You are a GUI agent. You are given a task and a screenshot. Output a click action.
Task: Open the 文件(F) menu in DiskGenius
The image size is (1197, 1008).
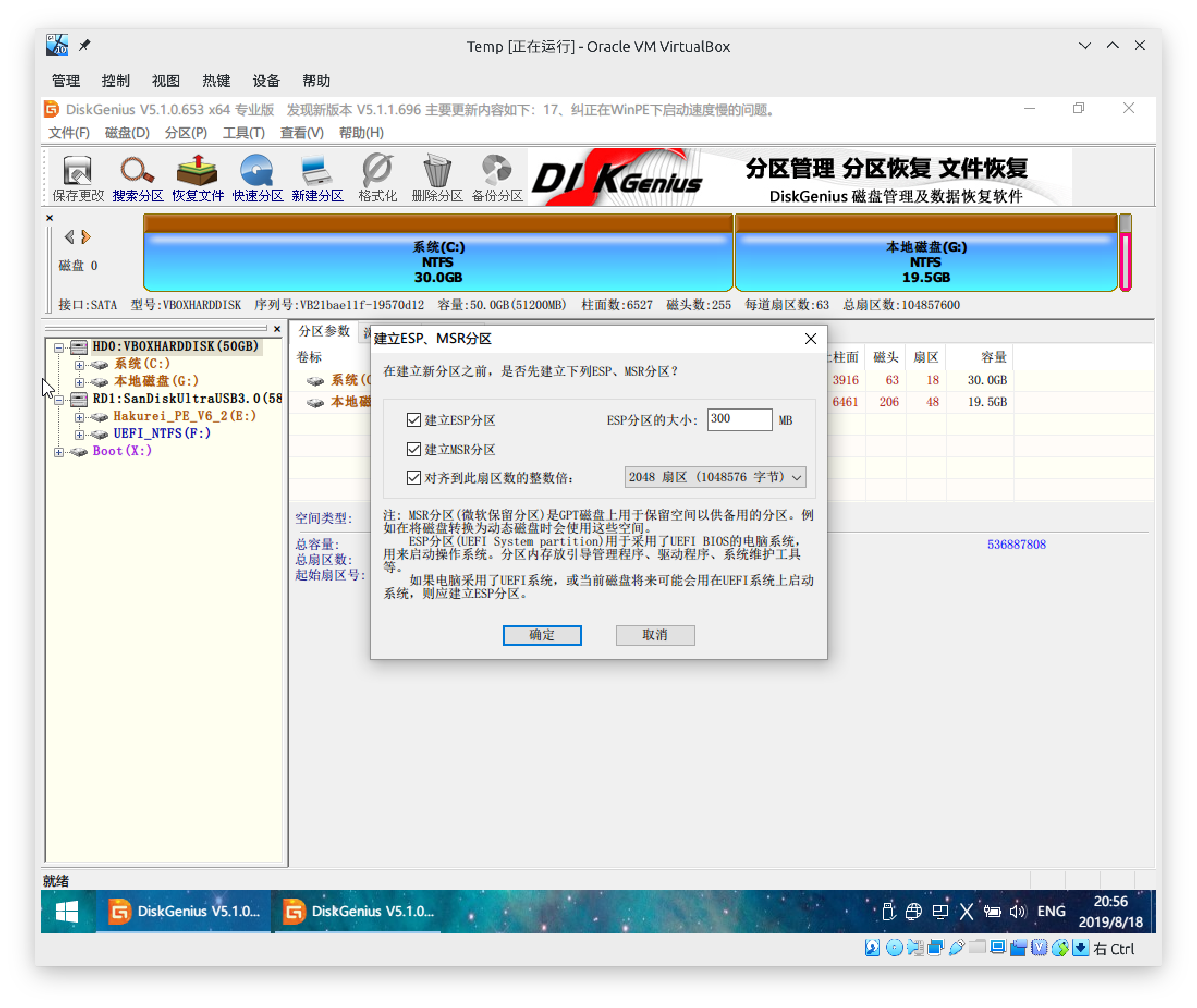pyautogui.click(x=69, y=132)
